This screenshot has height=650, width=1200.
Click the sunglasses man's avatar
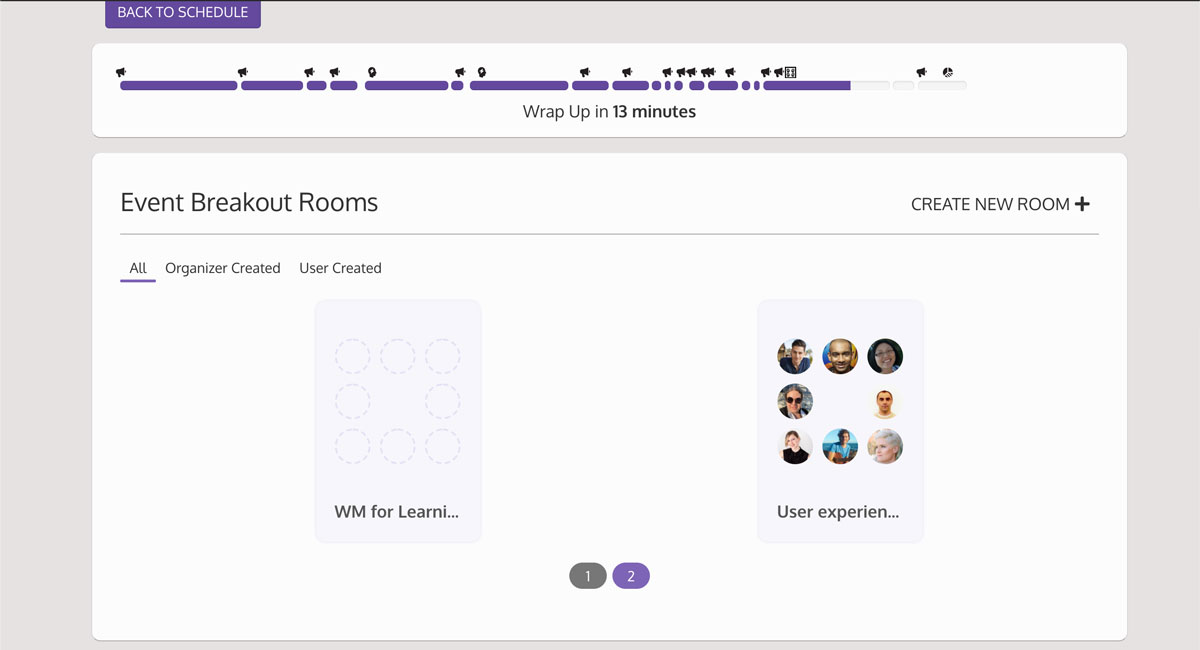(795, 401)
